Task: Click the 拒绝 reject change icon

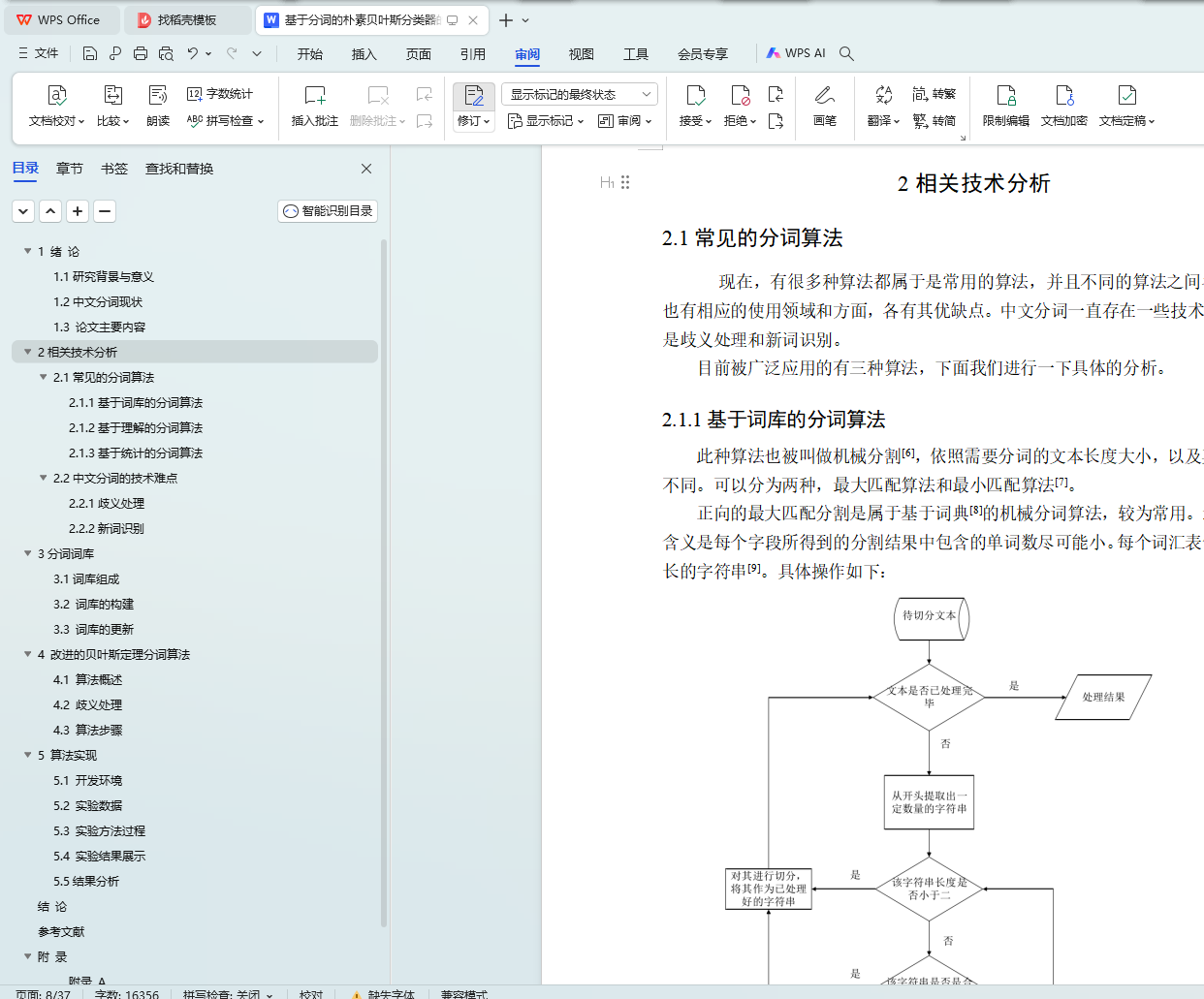Action: pyautogui.click(x=740, y=95)
